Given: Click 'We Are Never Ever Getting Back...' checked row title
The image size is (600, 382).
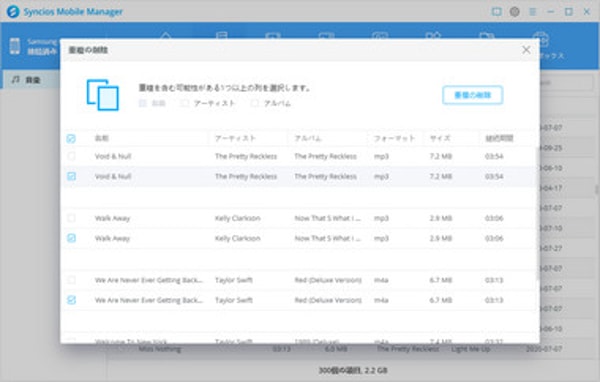Looking at the screenshot, I should (149, 300).
